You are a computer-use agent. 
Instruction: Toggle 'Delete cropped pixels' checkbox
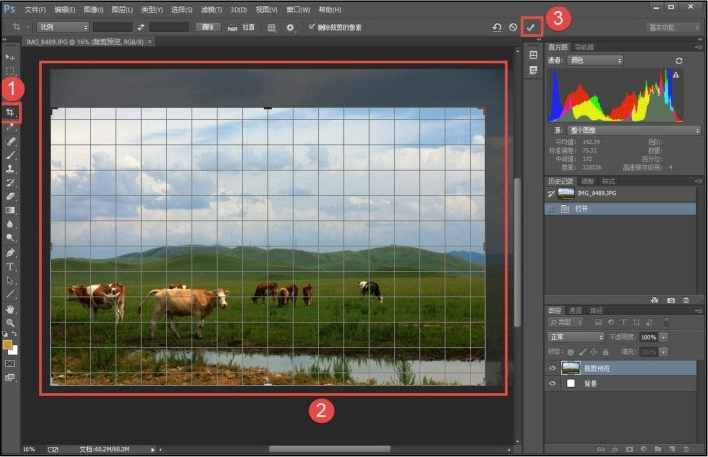[312, 28]
